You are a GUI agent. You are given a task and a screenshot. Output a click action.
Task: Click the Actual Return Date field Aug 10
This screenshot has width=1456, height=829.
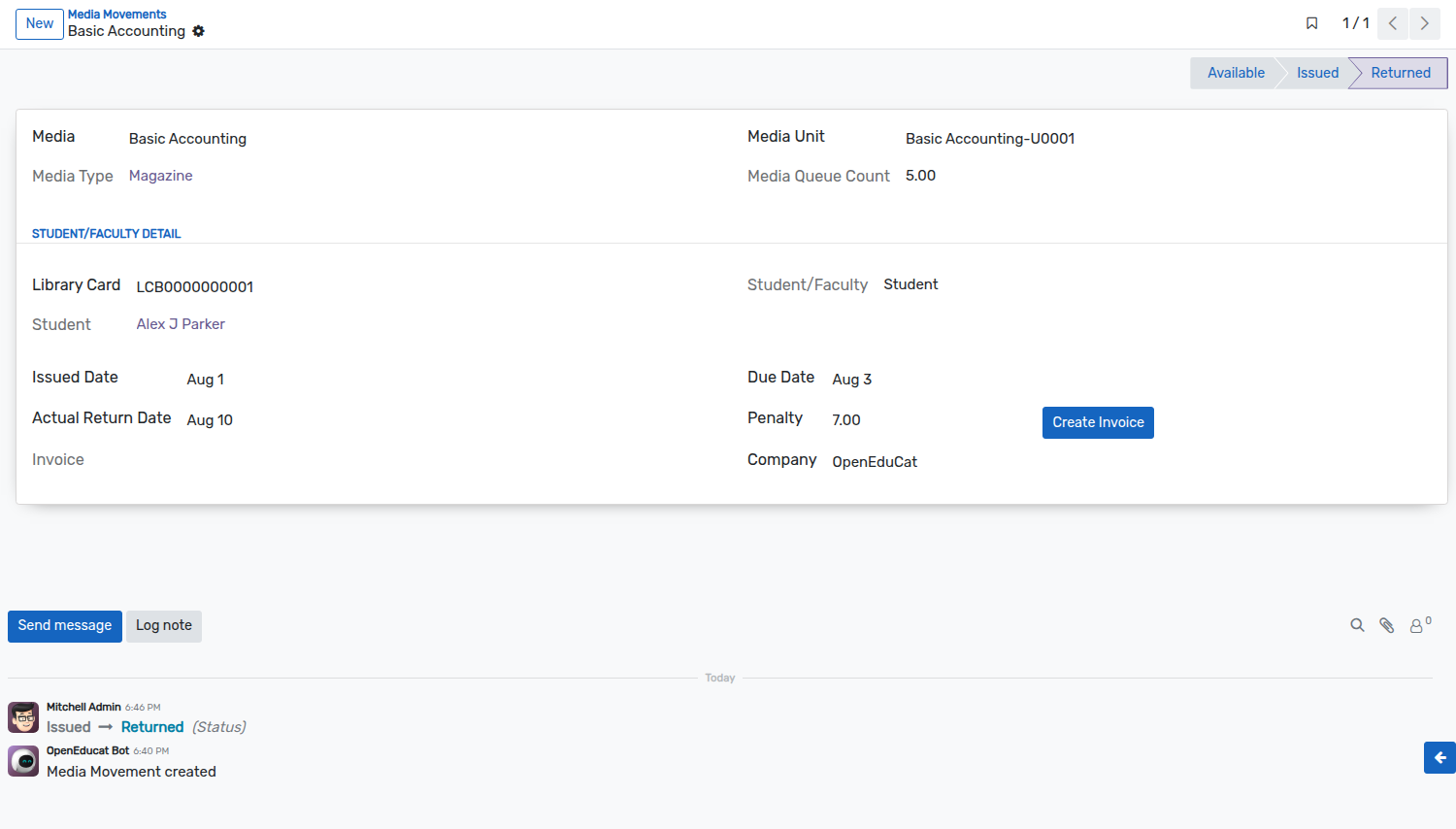210,420
